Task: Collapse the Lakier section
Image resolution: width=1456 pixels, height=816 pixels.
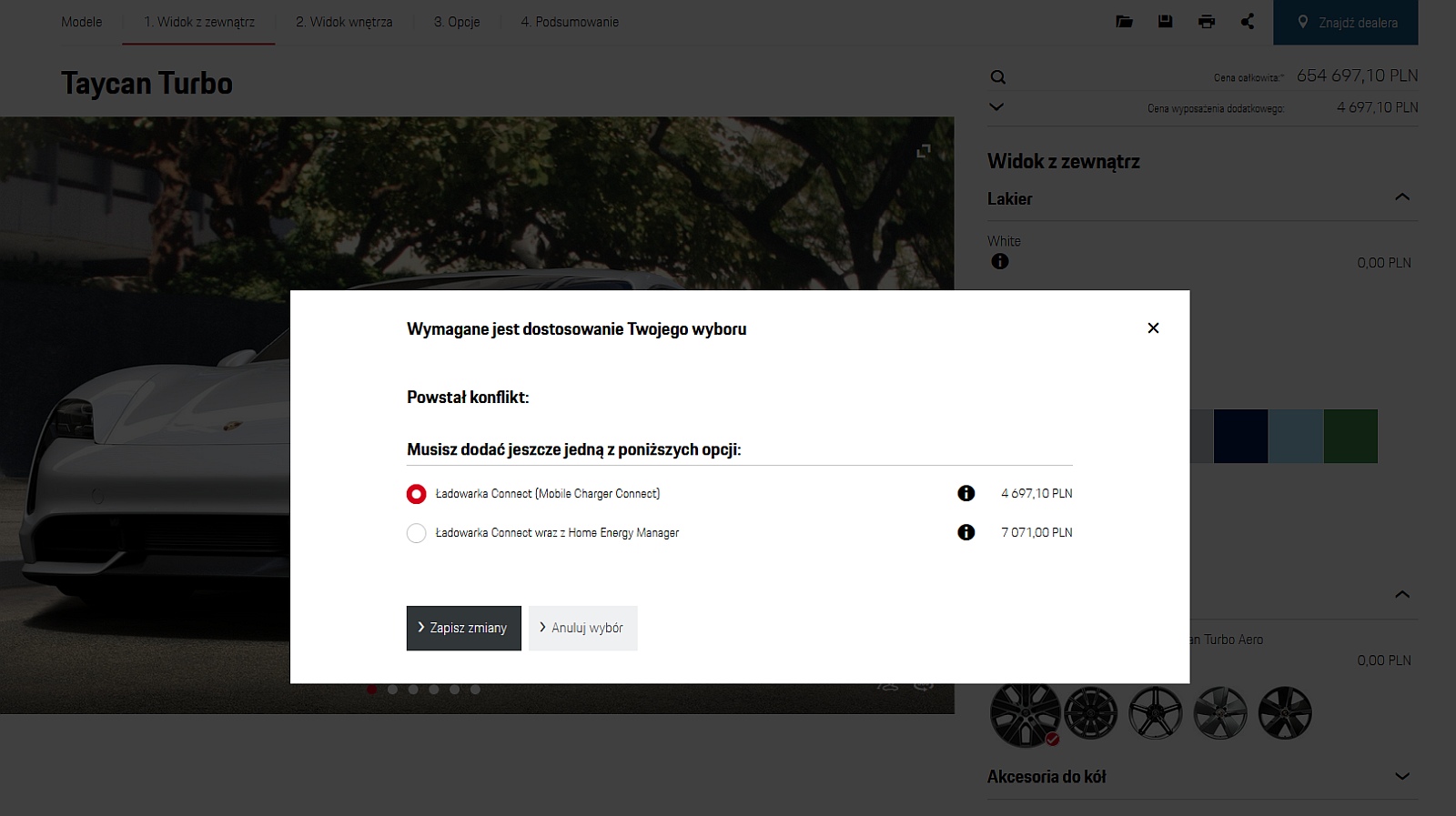Action: pyautogui.click(x=1402, y=197)
